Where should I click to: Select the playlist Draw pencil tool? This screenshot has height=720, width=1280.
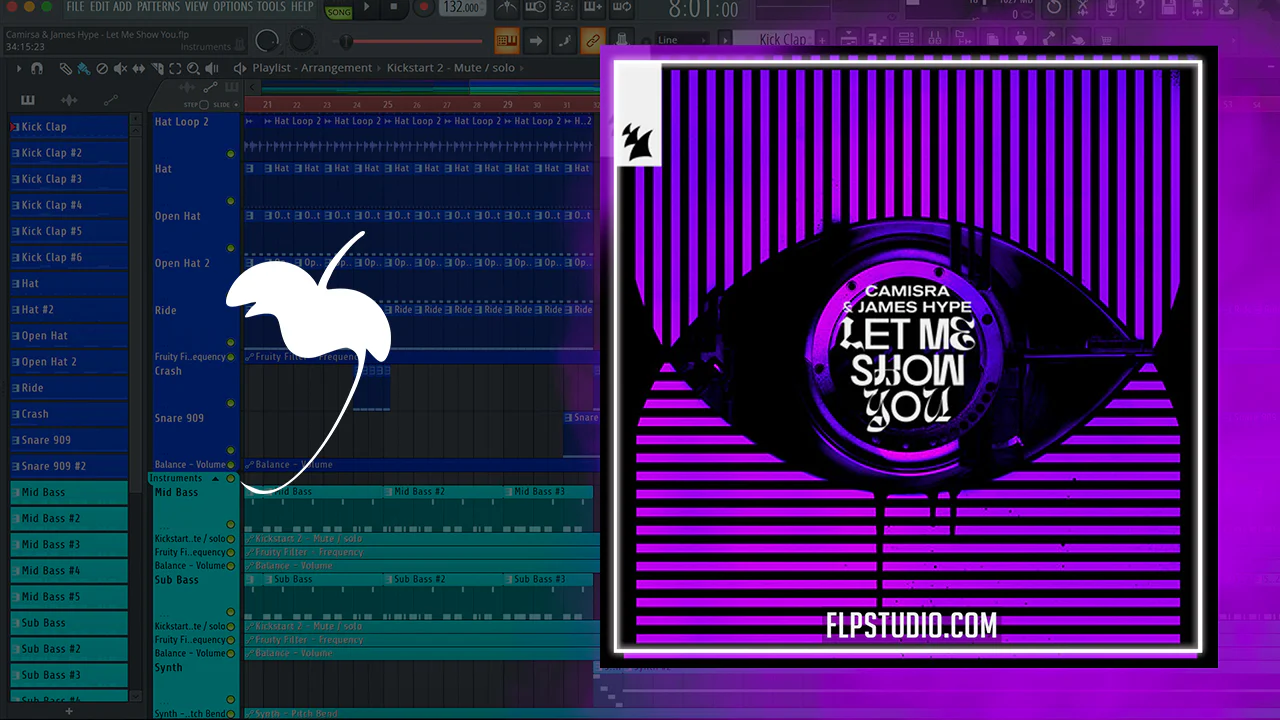[x=65, y=69]
